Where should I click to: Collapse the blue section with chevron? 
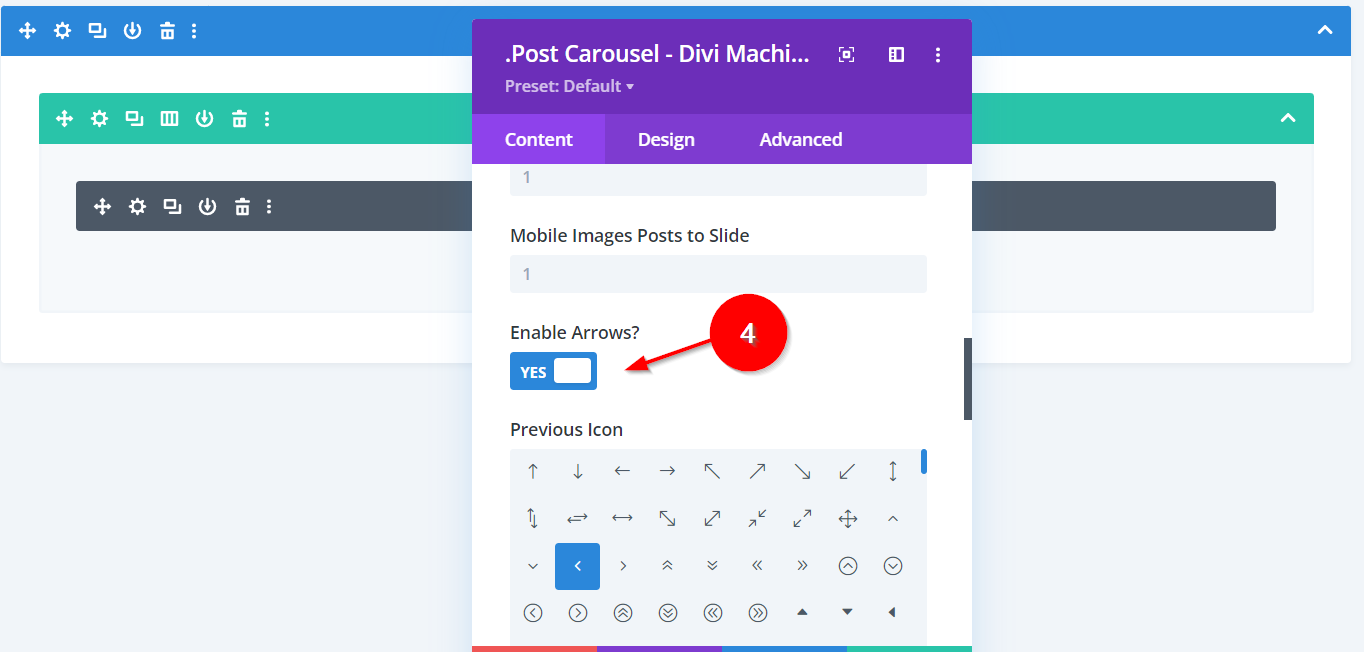click(x=1325, y=31)
